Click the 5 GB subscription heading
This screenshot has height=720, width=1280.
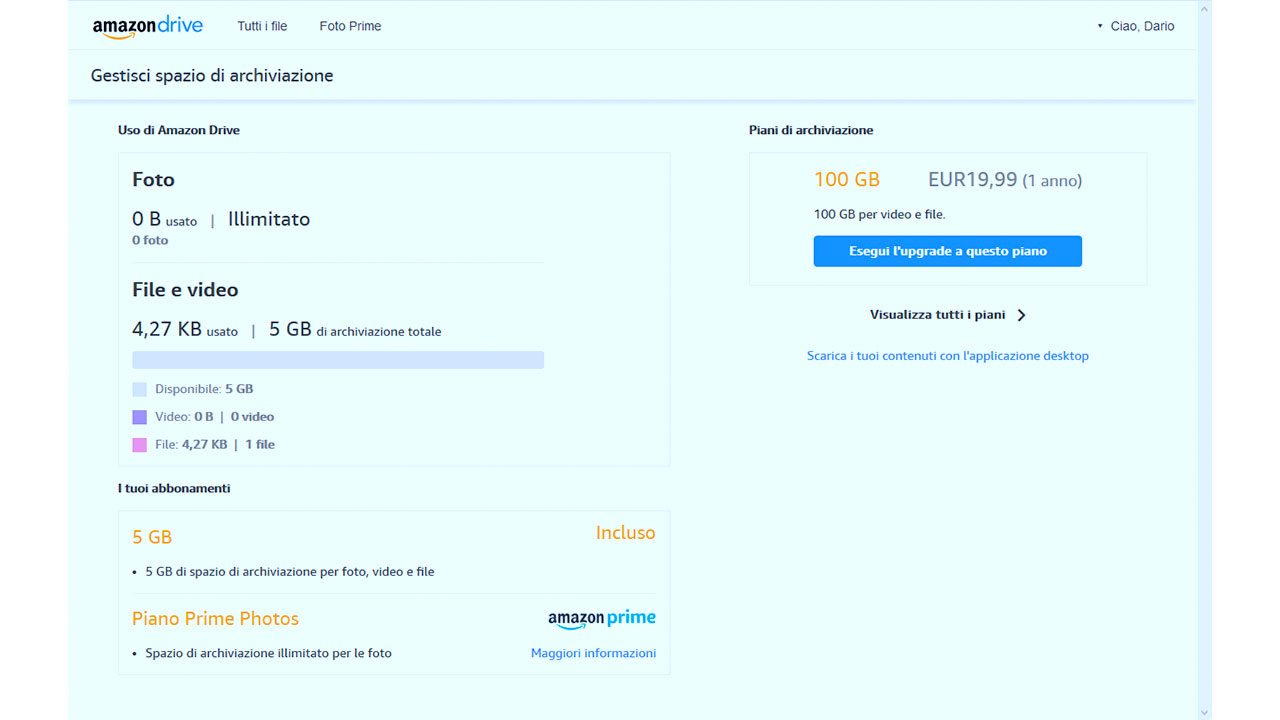coord(152,537)
